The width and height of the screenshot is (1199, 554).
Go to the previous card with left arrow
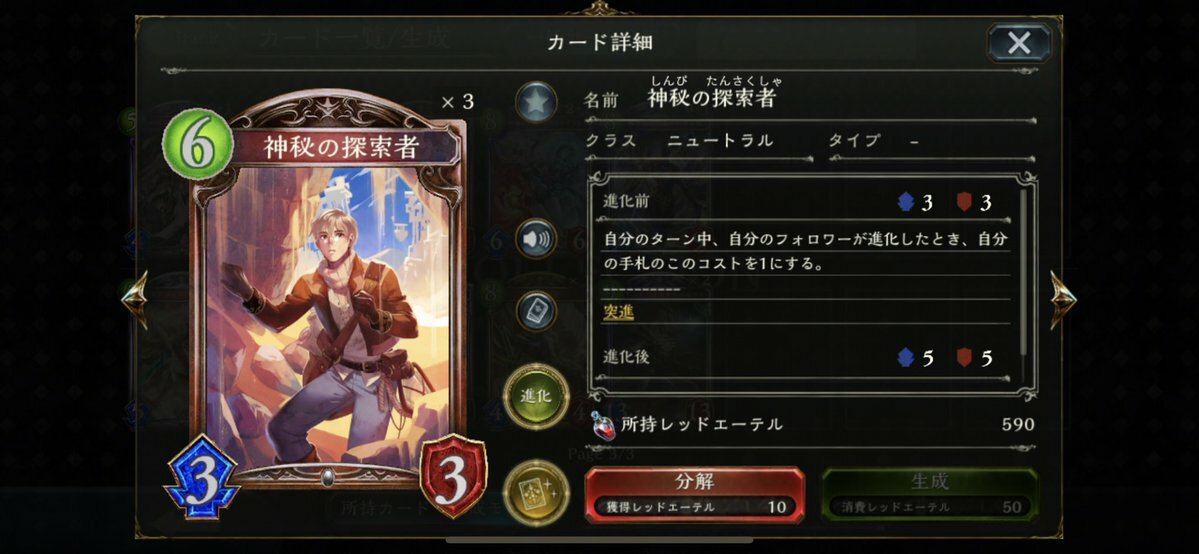tap(135, 299)
